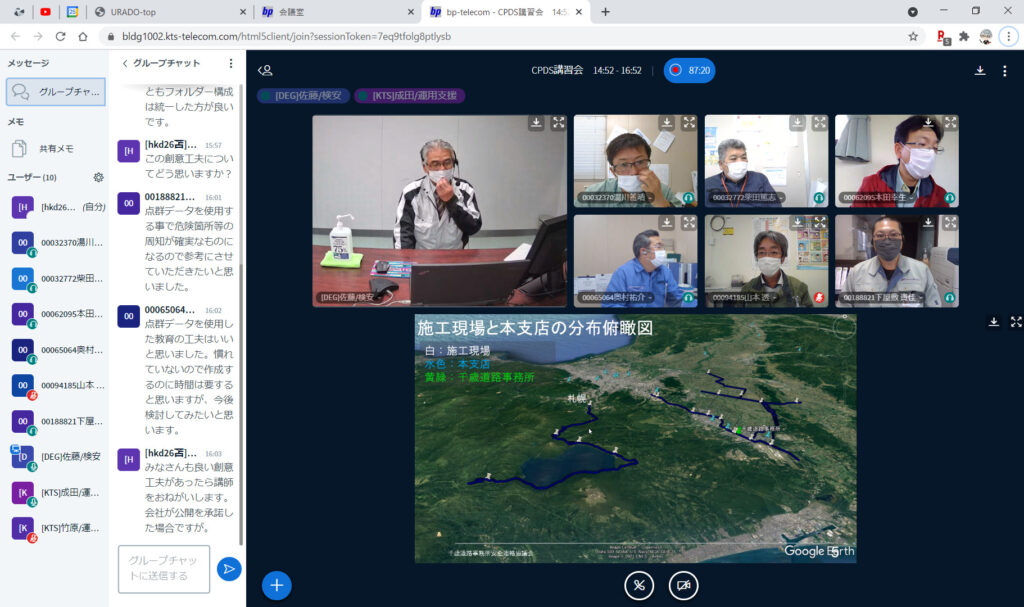The image size is (1024, 607).
Task: Fullscreen the [DEG]佐藤/検安 webcam
Action: click(x=558, y=123)
